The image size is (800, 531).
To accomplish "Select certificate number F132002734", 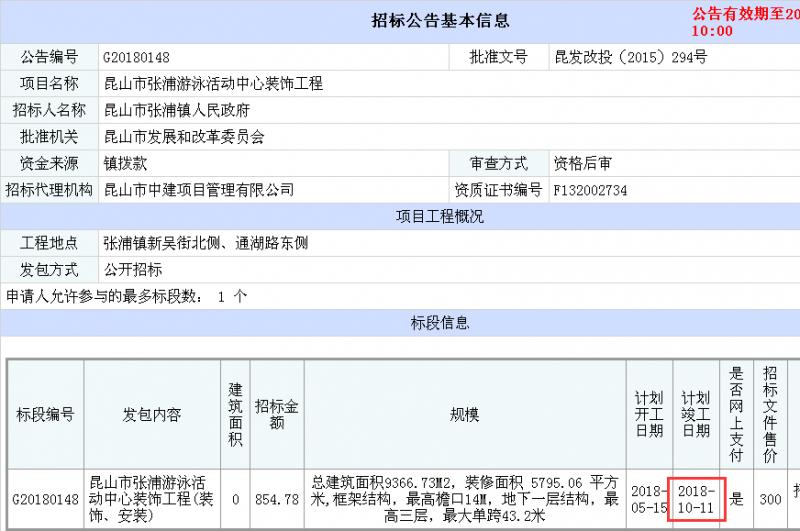I will tap(590, 190).
